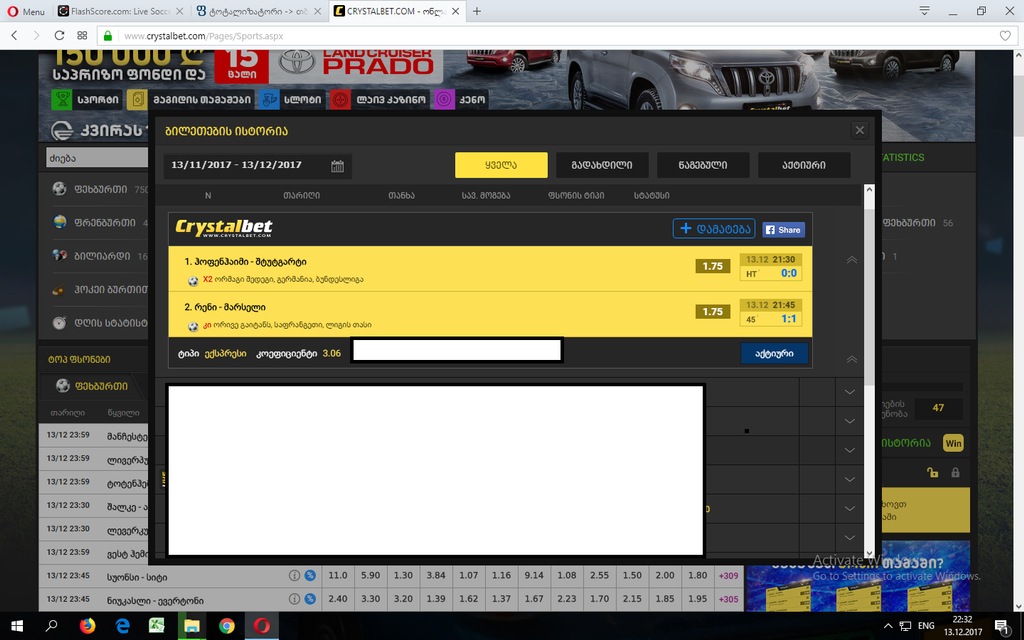1024x640 pixels.
Task: Select the გადახდილი filter tab
Action: pyautogui.click(x=602, y=165)
